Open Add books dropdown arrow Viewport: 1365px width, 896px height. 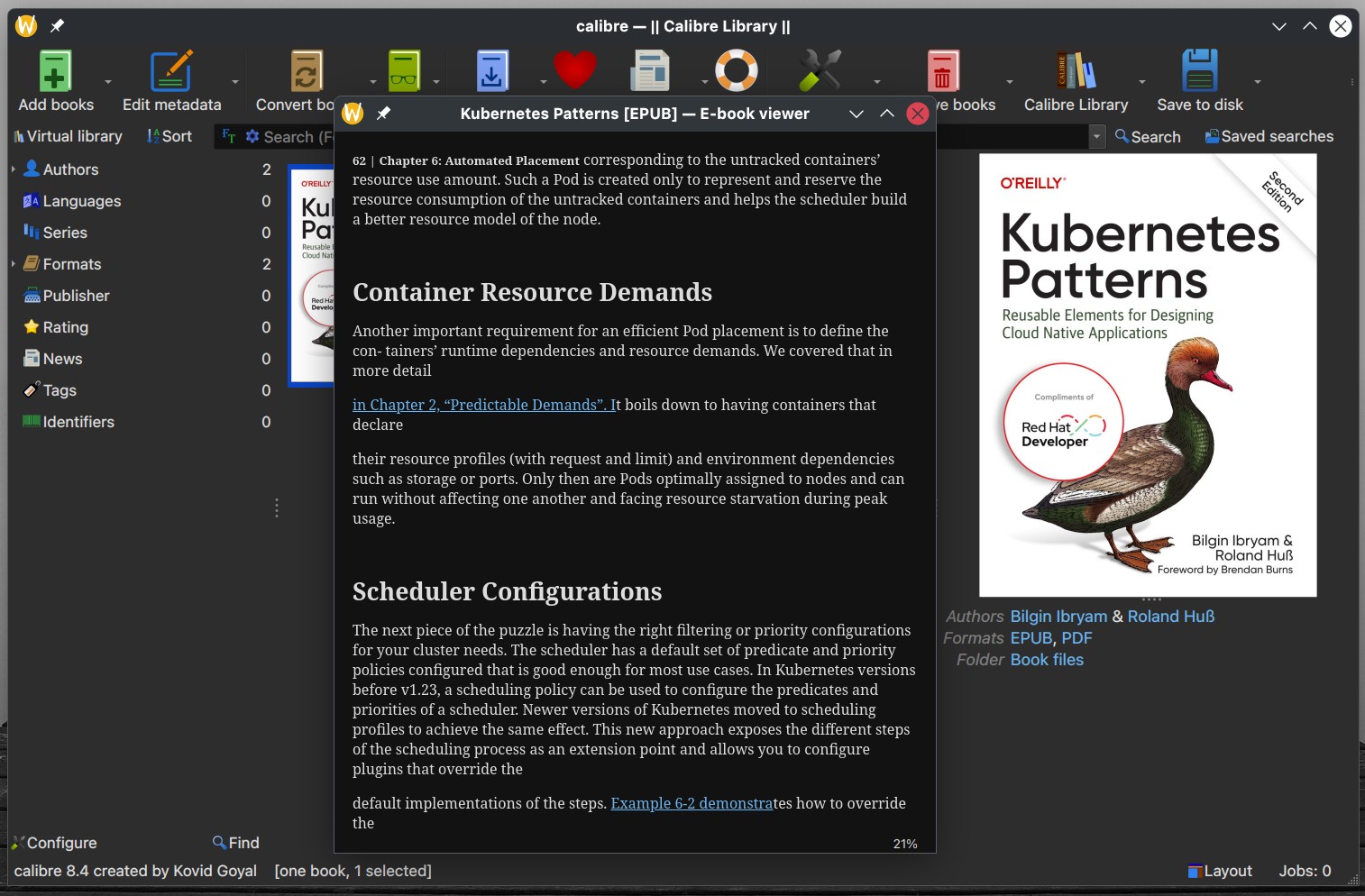pos(108,82)
